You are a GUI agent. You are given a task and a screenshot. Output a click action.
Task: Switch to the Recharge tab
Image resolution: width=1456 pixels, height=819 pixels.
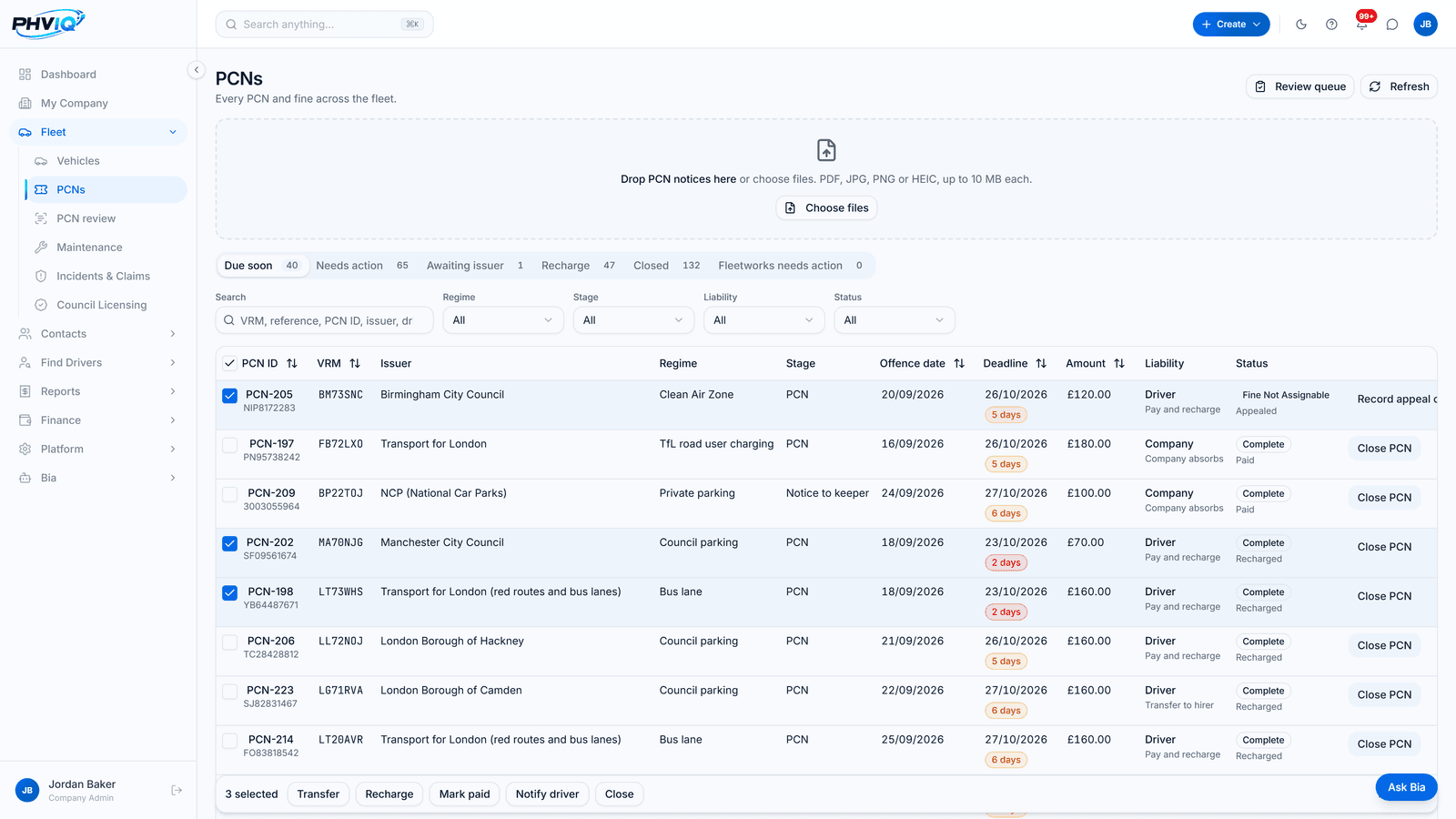coord(578,266)
